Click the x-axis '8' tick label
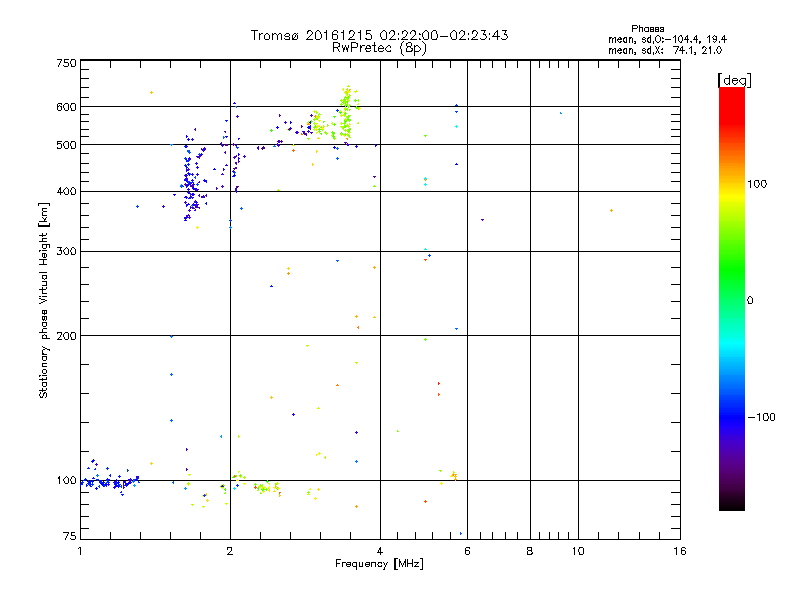 point(530,551)
